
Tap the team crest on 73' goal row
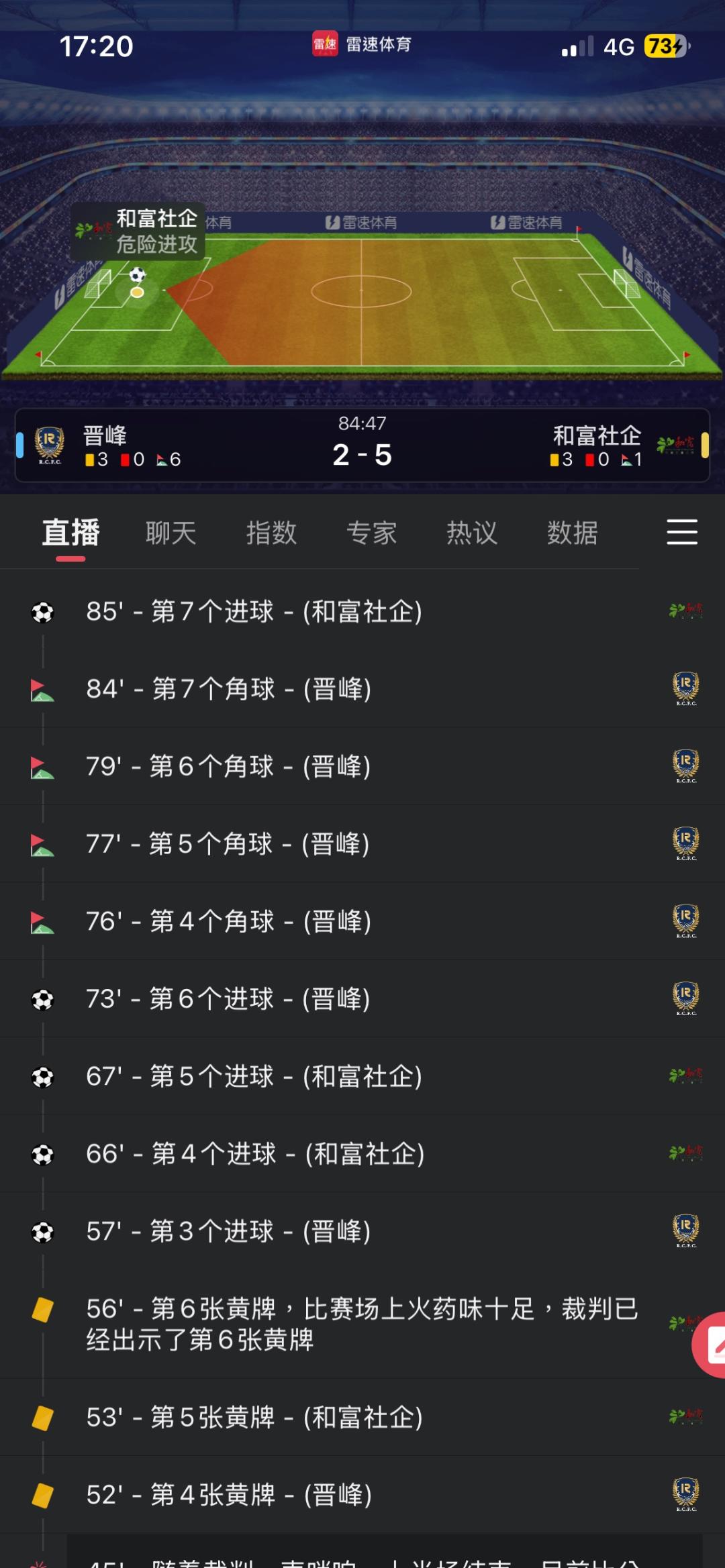pos(685,998)
